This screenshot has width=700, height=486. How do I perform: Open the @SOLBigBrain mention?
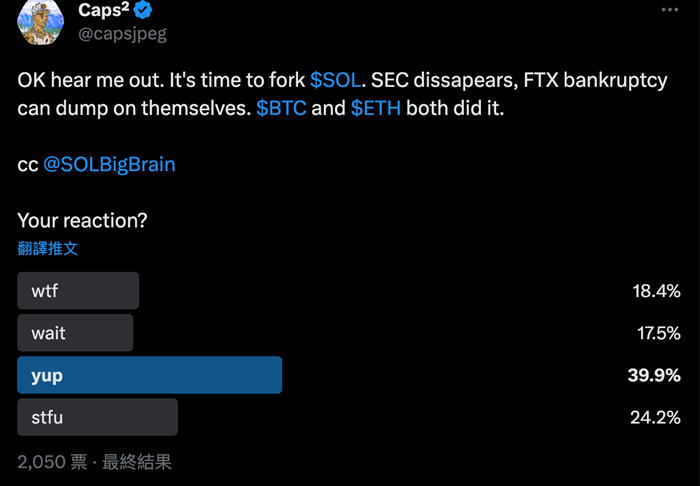109,163
